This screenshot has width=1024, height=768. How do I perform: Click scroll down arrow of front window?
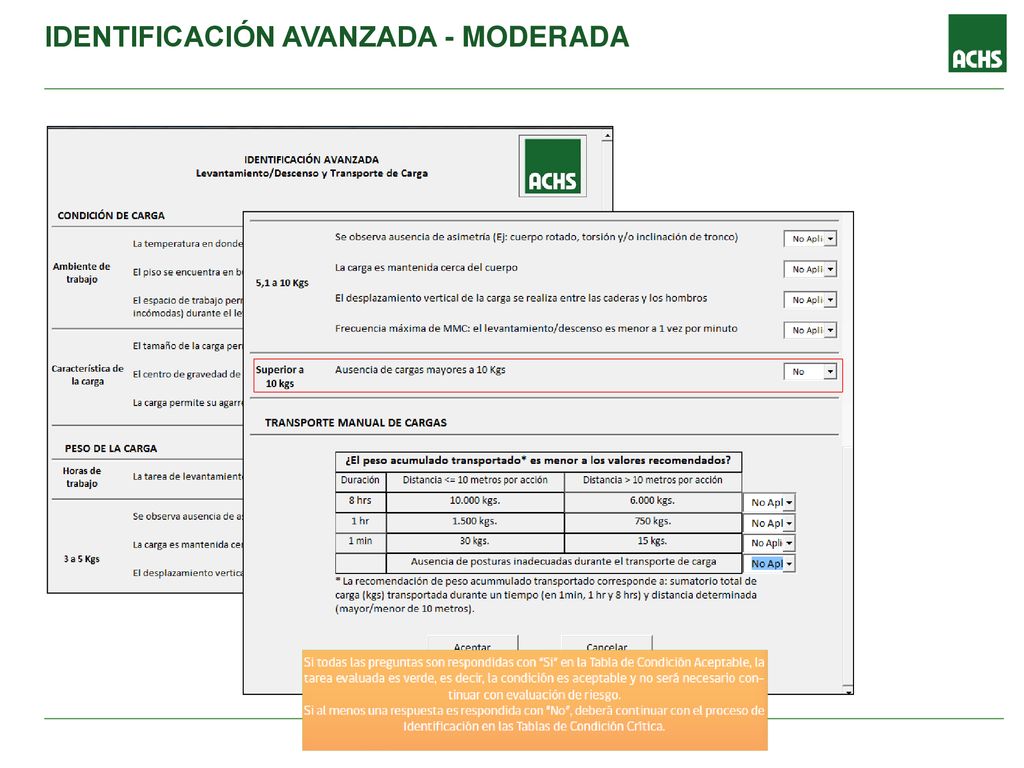coord(848,690)
